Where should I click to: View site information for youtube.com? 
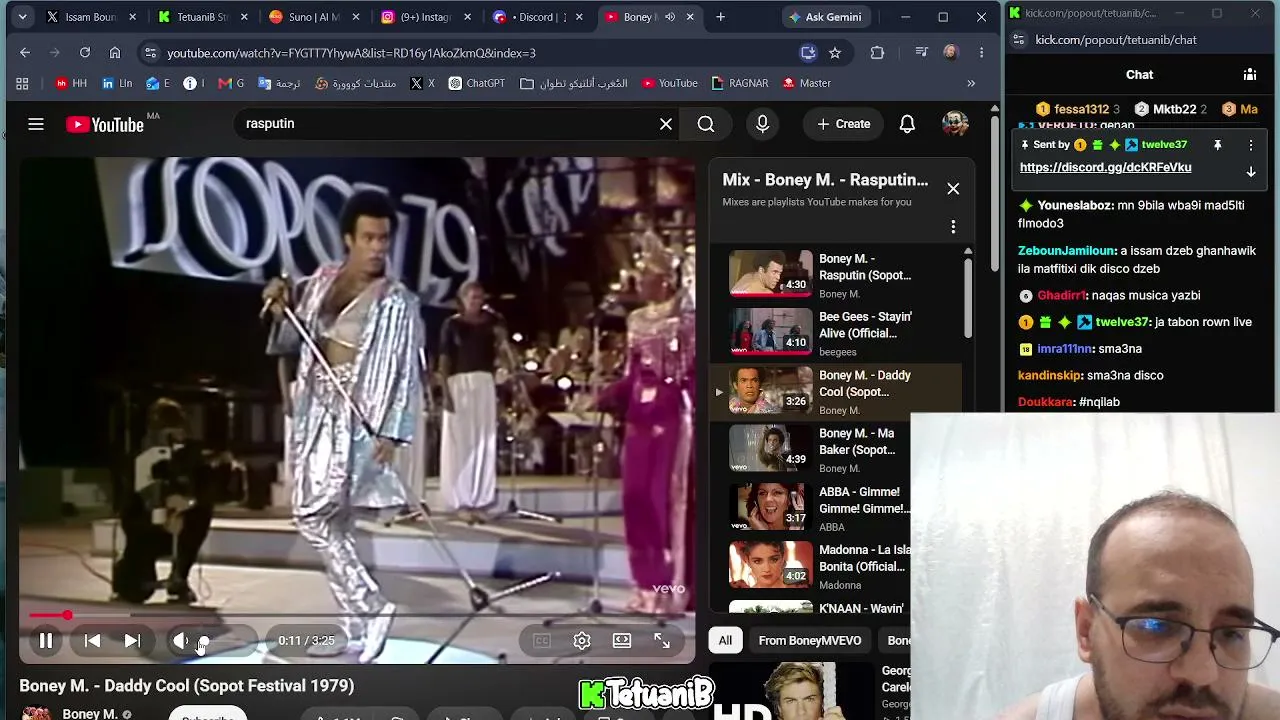pyautogui.click(x=150, y=53)
